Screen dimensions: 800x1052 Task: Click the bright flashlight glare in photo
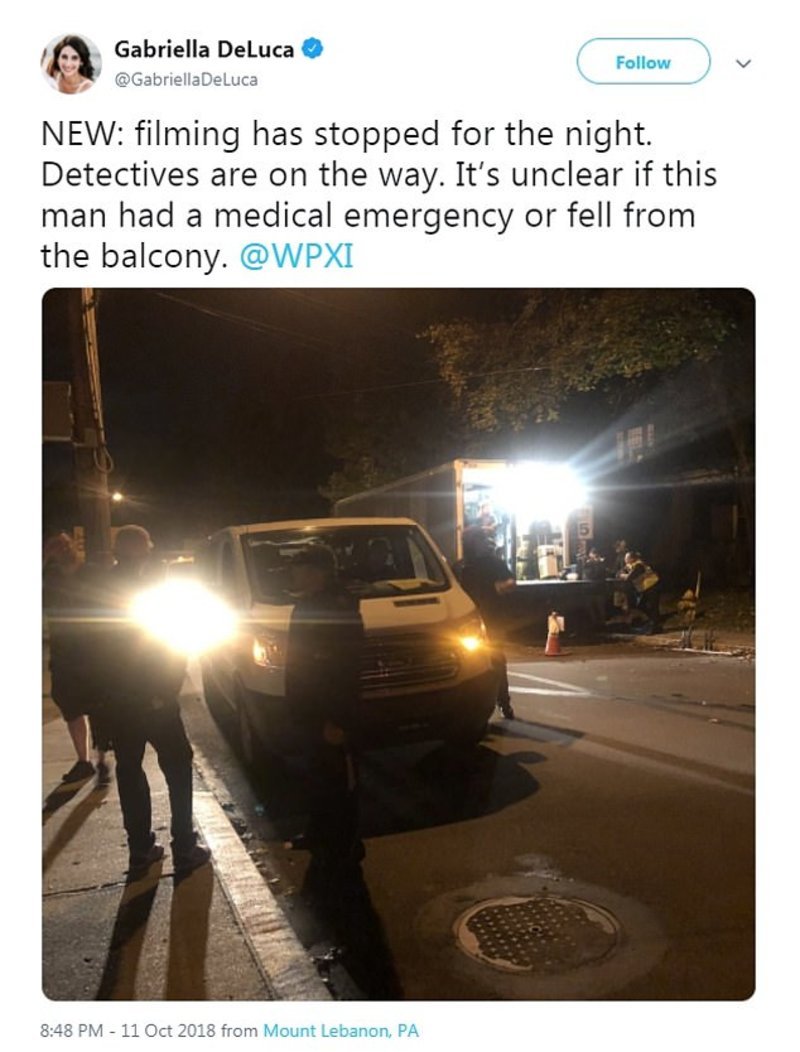(x=183, y=617)
